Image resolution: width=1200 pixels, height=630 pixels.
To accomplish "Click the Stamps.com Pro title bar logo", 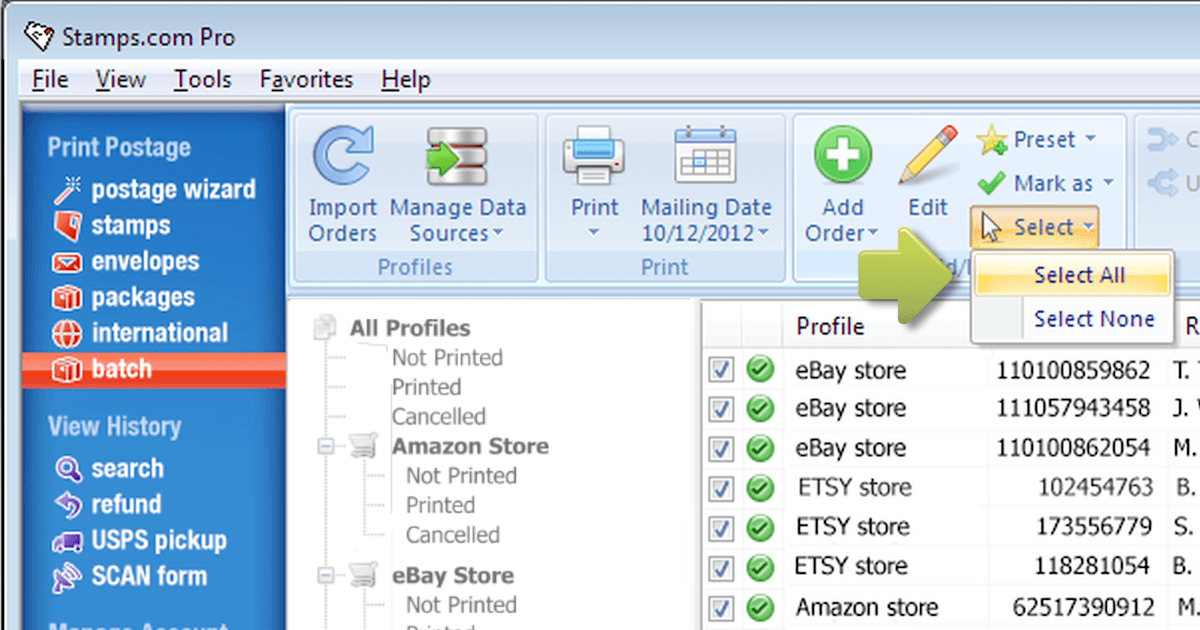I will (x=39, y=38).
